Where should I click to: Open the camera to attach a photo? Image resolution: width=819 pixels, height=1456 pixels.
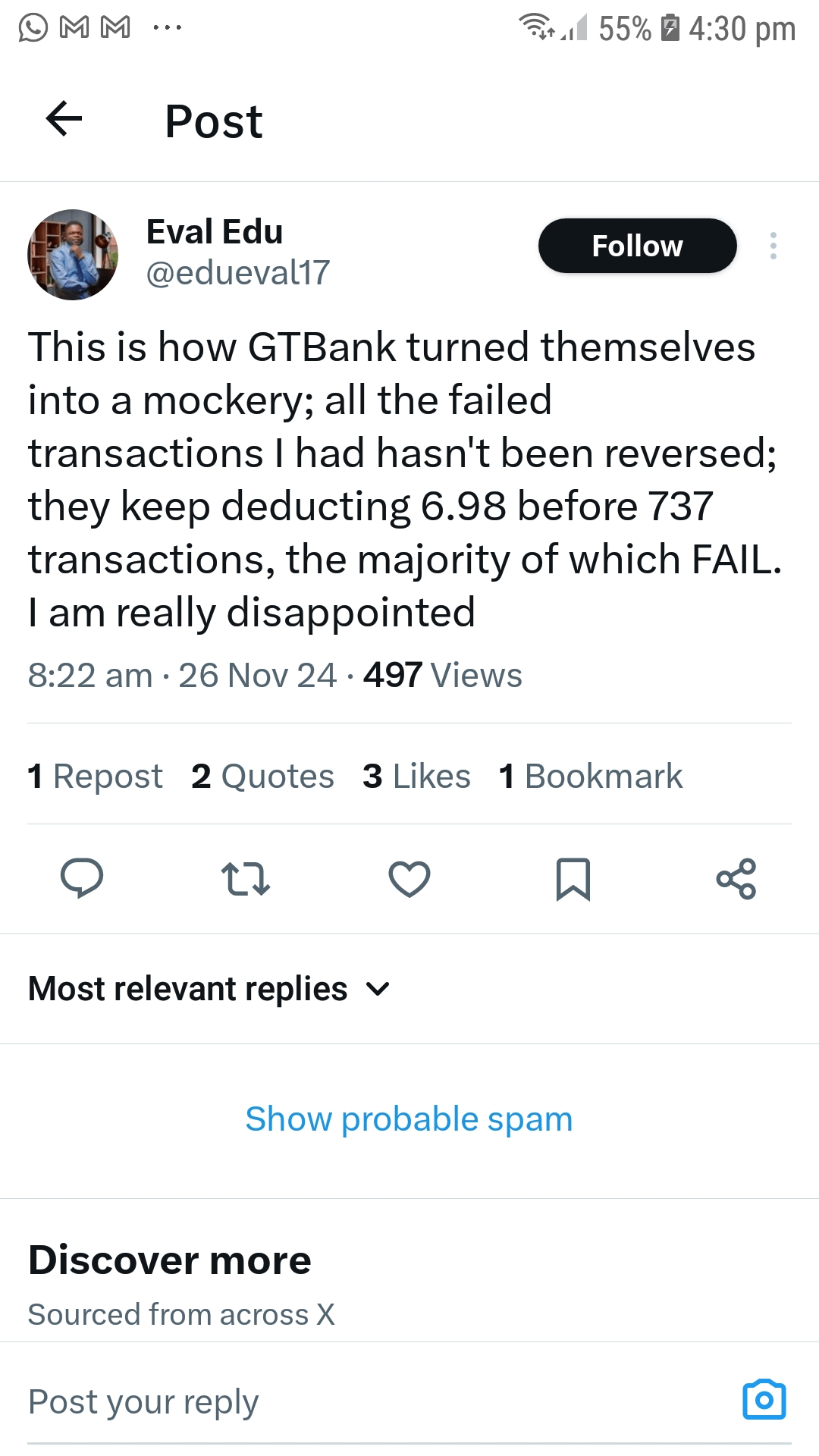click(x=764, y=1399)
